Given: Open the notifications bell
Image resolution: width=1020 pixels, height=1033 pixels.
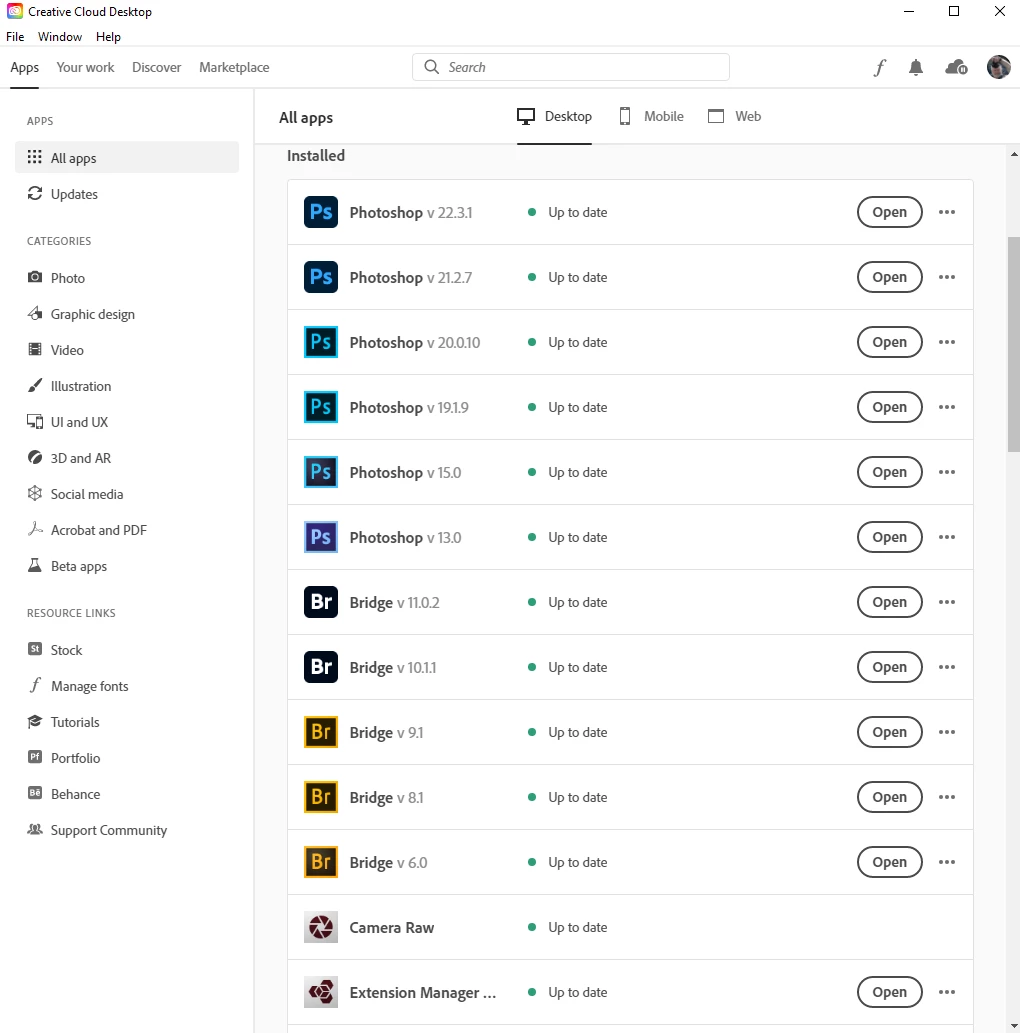Looking at the screenshot, I should point(916,67).
